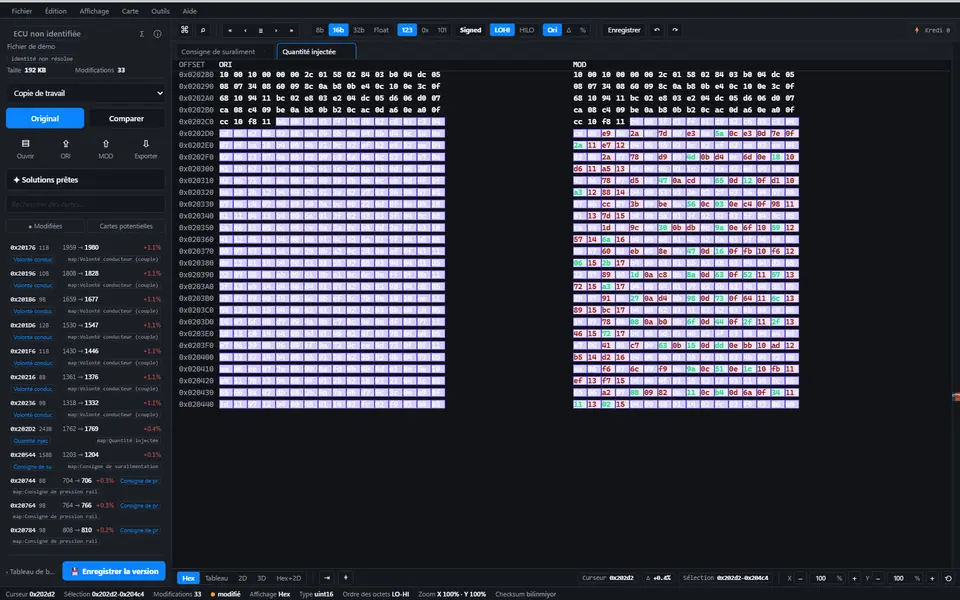This screenshot has height=600, width=960.
Task: Click the list icon between navigation arrows
Action: (x=261, y=30)
